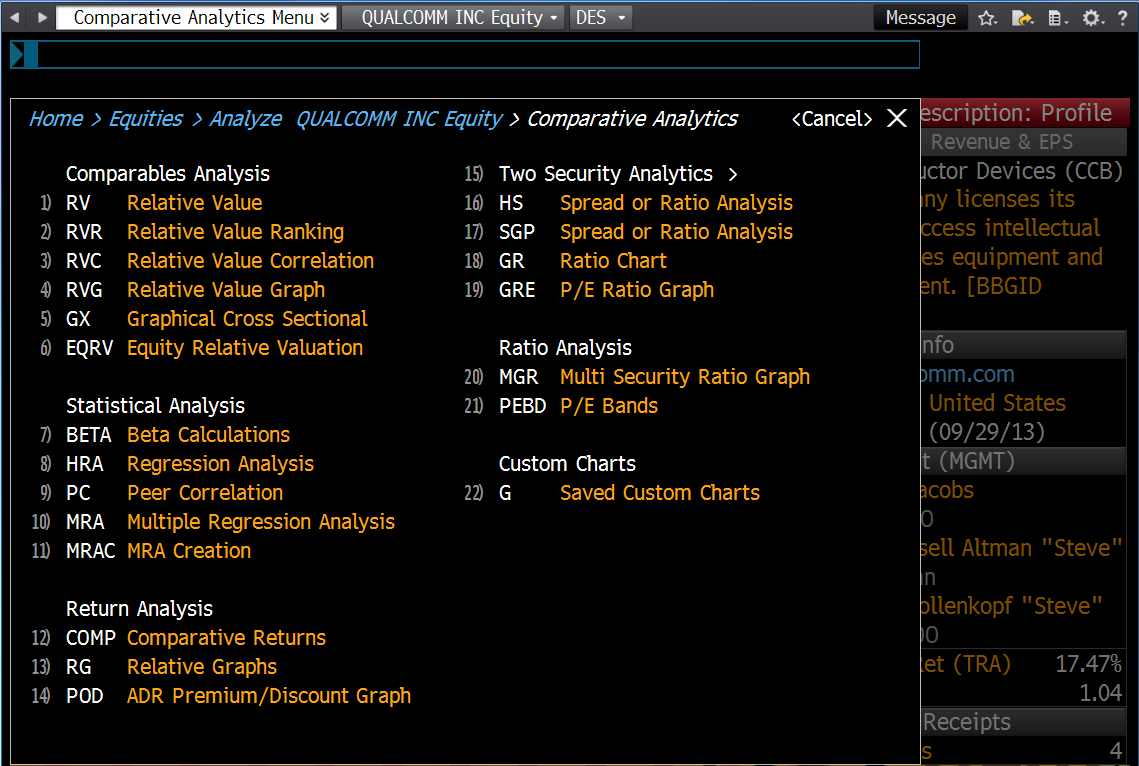Click the Message button

[920, 17]
